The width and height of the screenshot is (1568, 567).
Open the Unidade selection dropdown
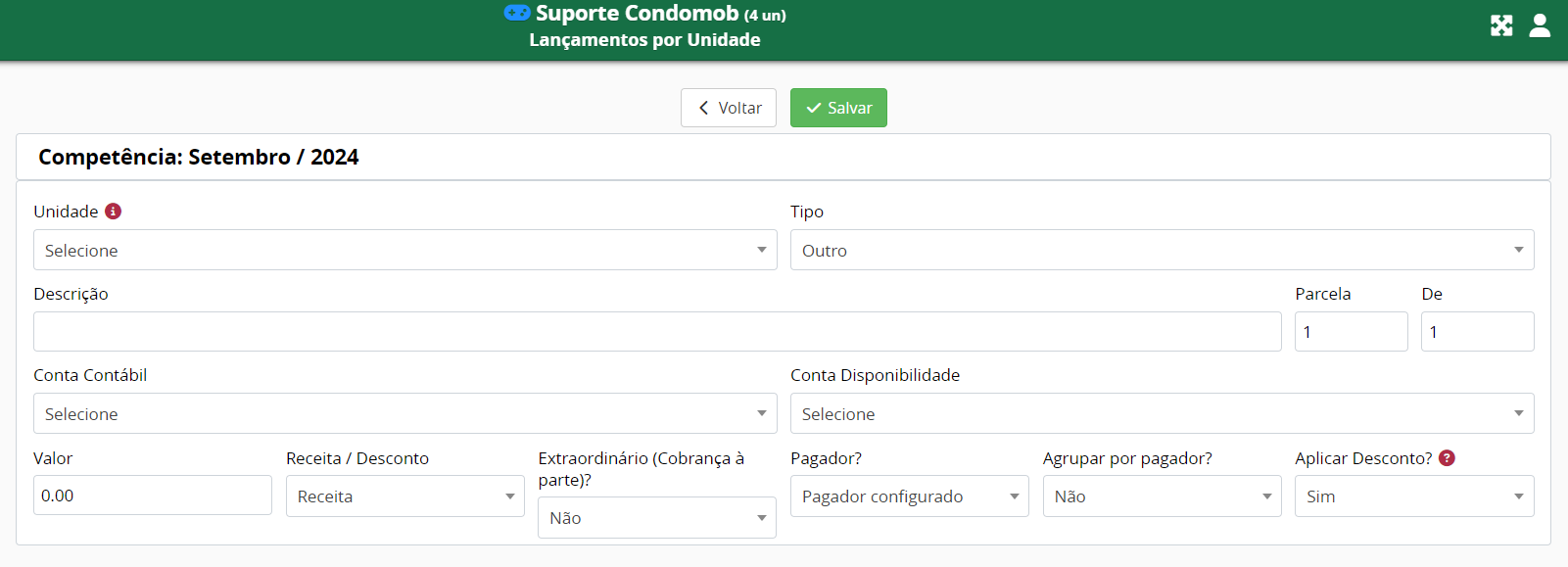(392, 250)
